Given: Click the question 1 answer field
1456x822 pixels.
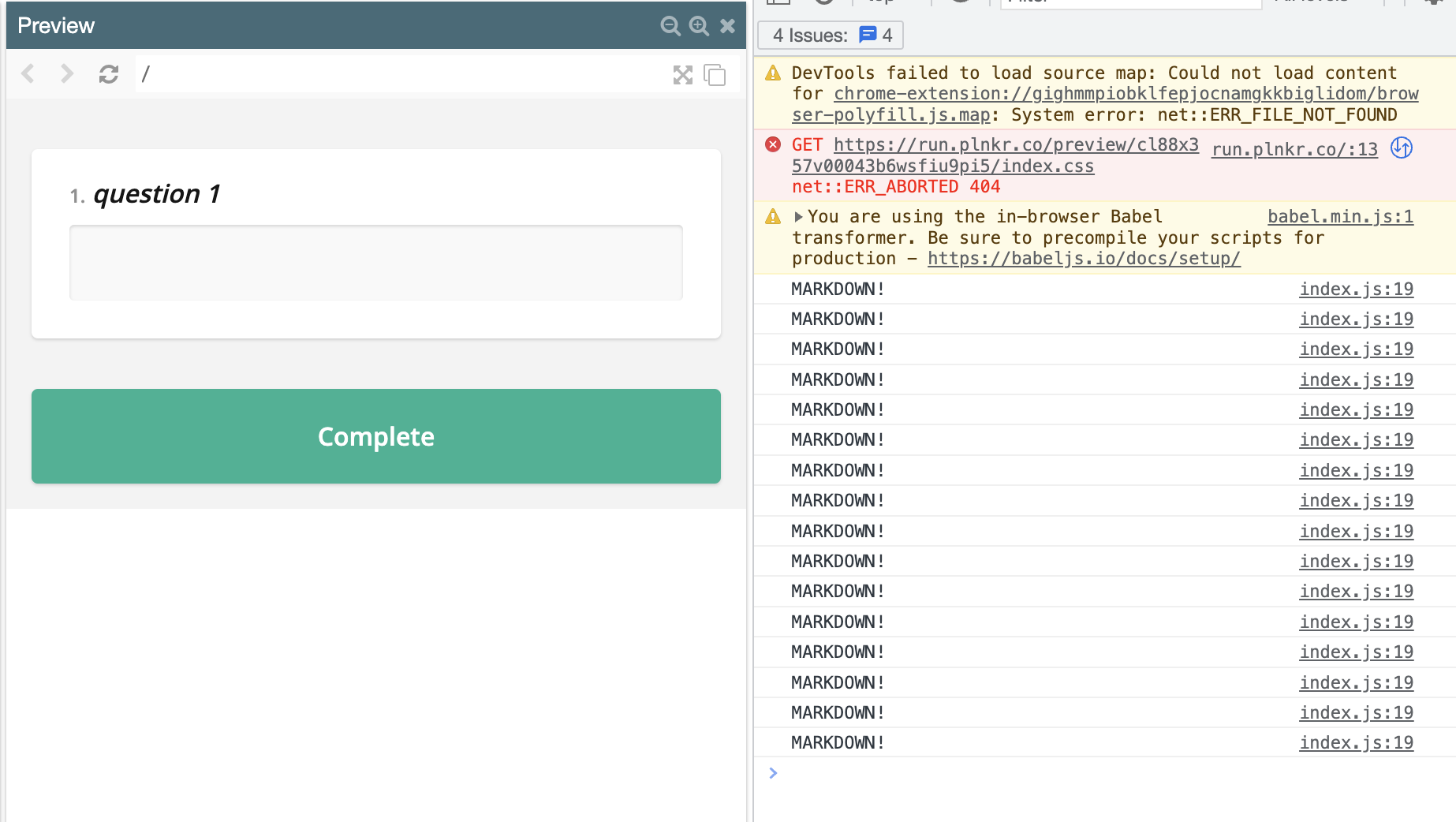Looking at the screenshot, I should [x=376, y=262].
